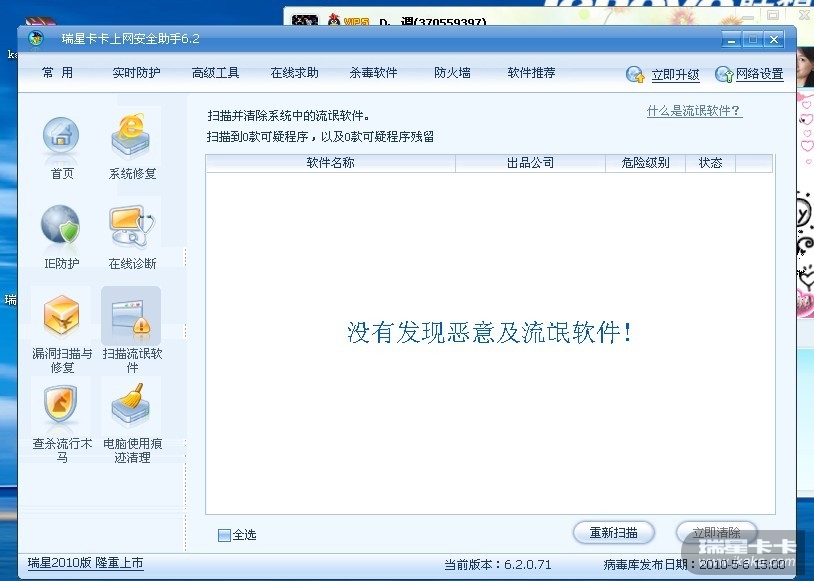This screenshot has width=814, height=581.
Task: Open the 瑞星2010版 隆重上市 link
Action: click(x=85, y=563)
